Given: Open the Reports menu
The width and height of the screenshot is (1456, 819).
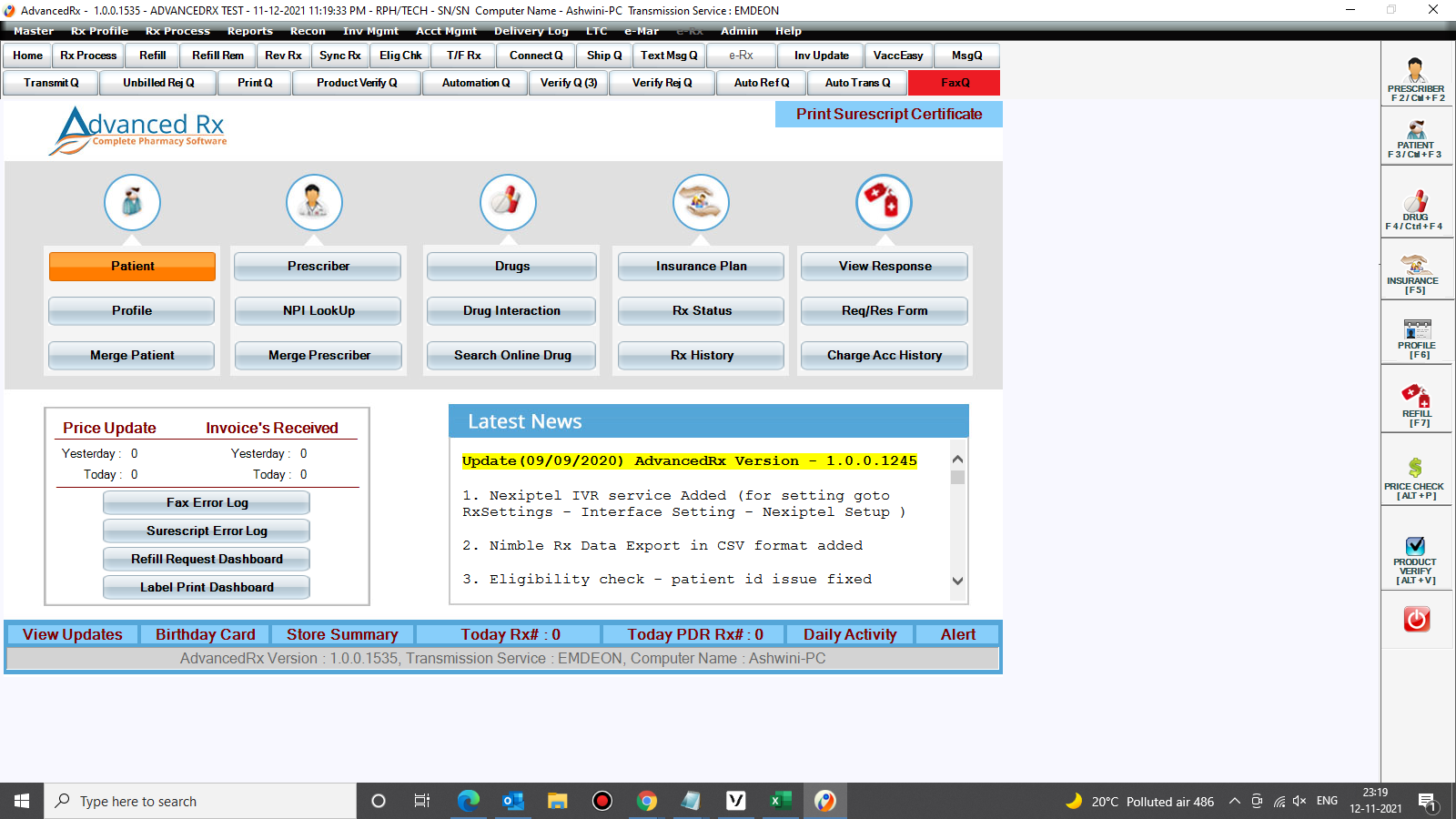Looking at the screenshot, I should [249, 30].
